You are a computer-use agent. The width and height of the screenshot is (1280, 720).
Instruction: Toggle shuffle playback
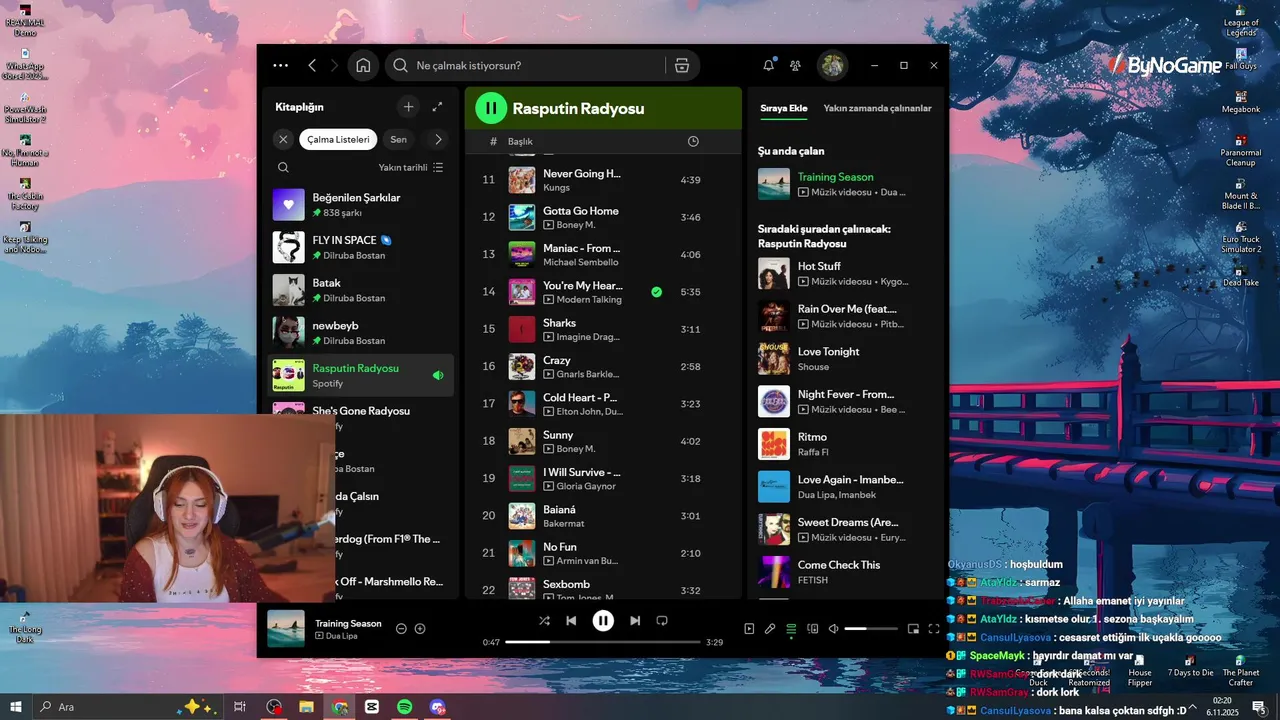pos(544,621)
